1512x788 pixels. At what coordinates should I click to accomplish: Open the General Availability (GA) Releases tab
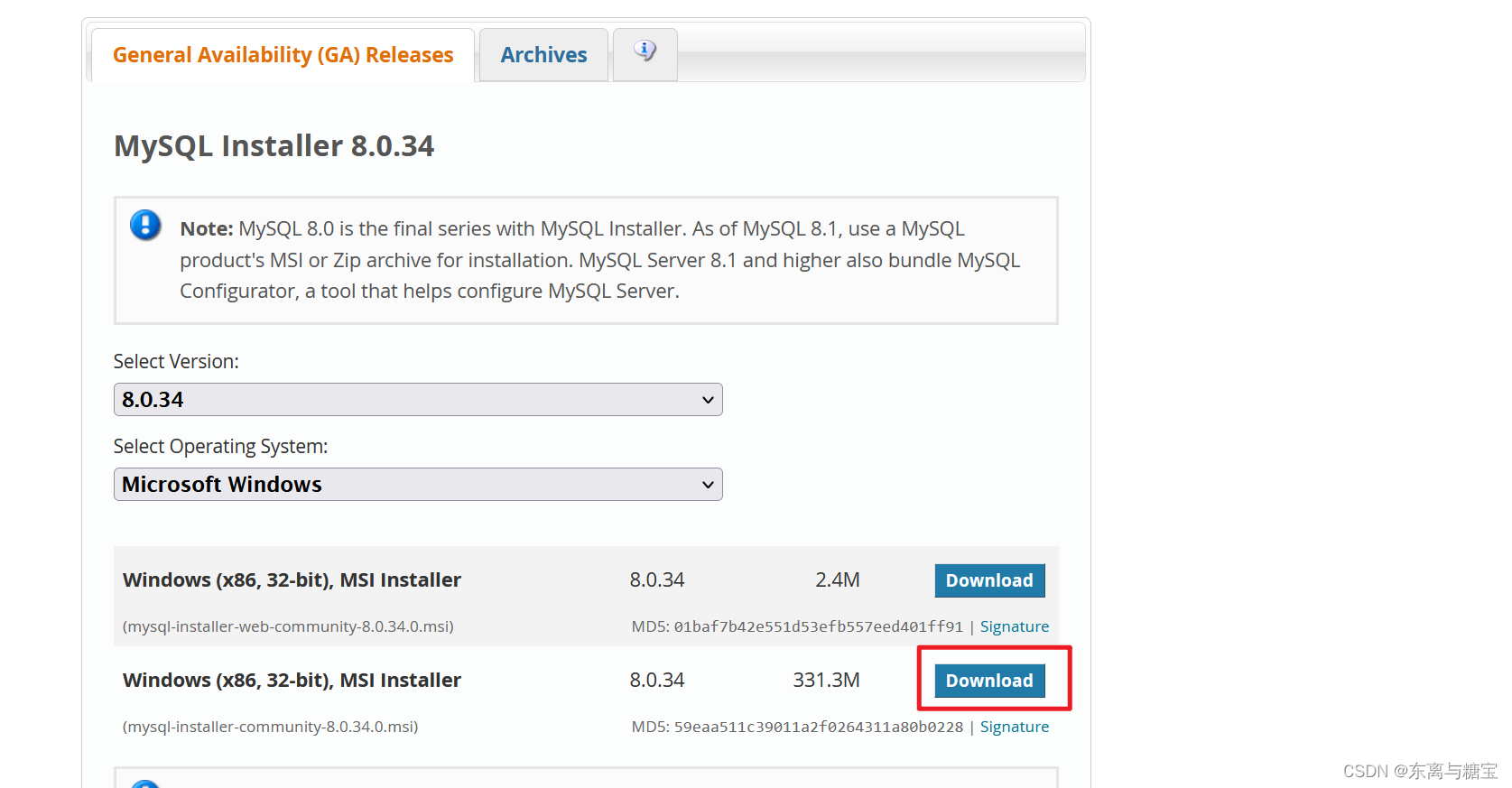283,55
